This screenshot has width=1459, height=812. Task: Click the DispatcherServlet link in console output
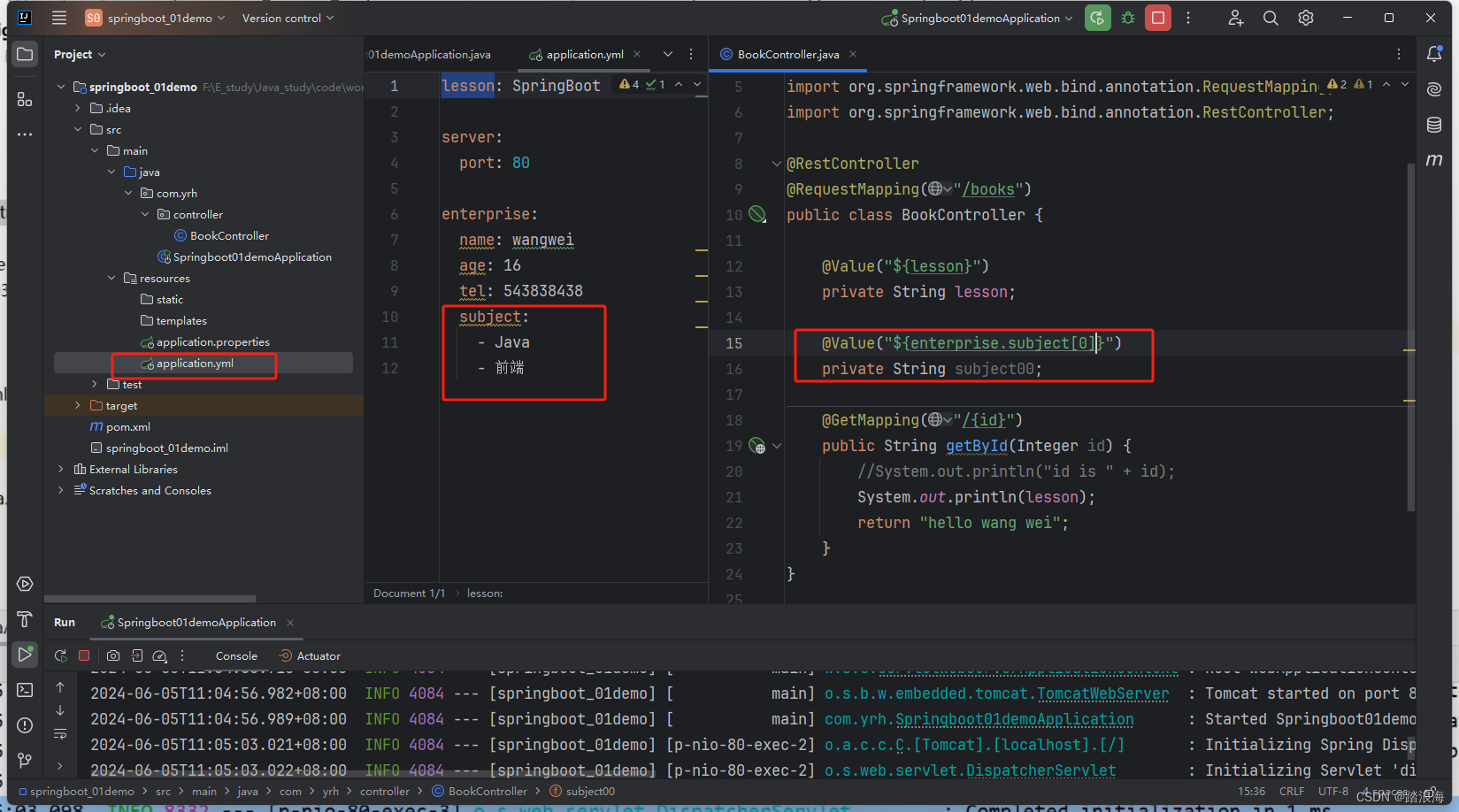tap(1040, 770)
